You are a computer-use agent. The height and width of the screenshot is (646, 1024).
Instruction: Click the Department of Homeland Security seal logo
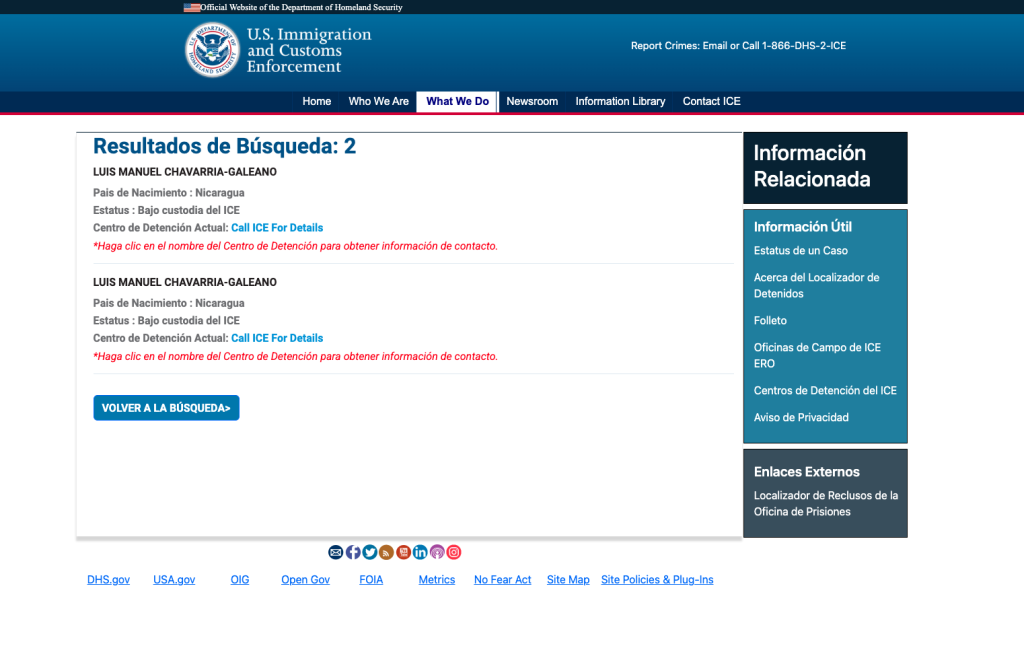tap(212, 50)
